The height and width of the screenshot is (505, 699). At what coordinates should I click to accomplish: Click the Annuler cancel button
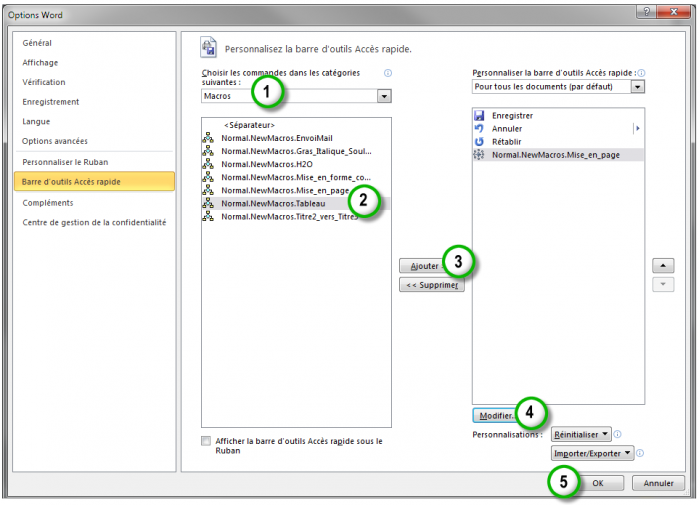(x=657, y=483)
